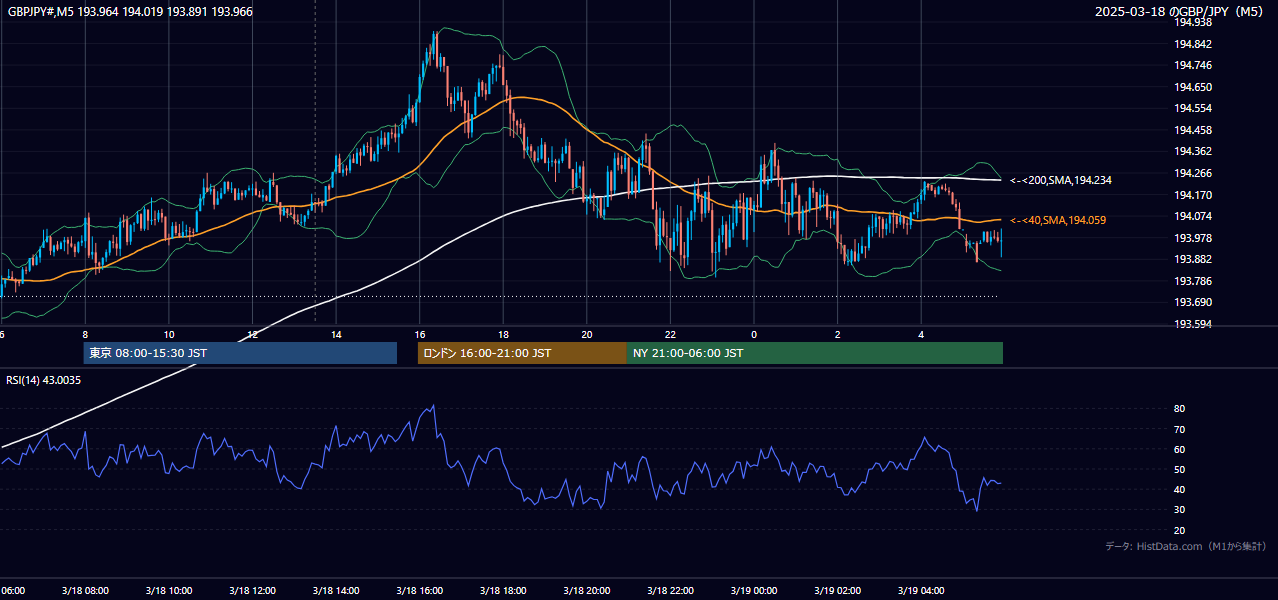The width and height of the screenshot is (1278, 600).
Task: Click RSI scale value 70
Action: (x=1179, y=429)
